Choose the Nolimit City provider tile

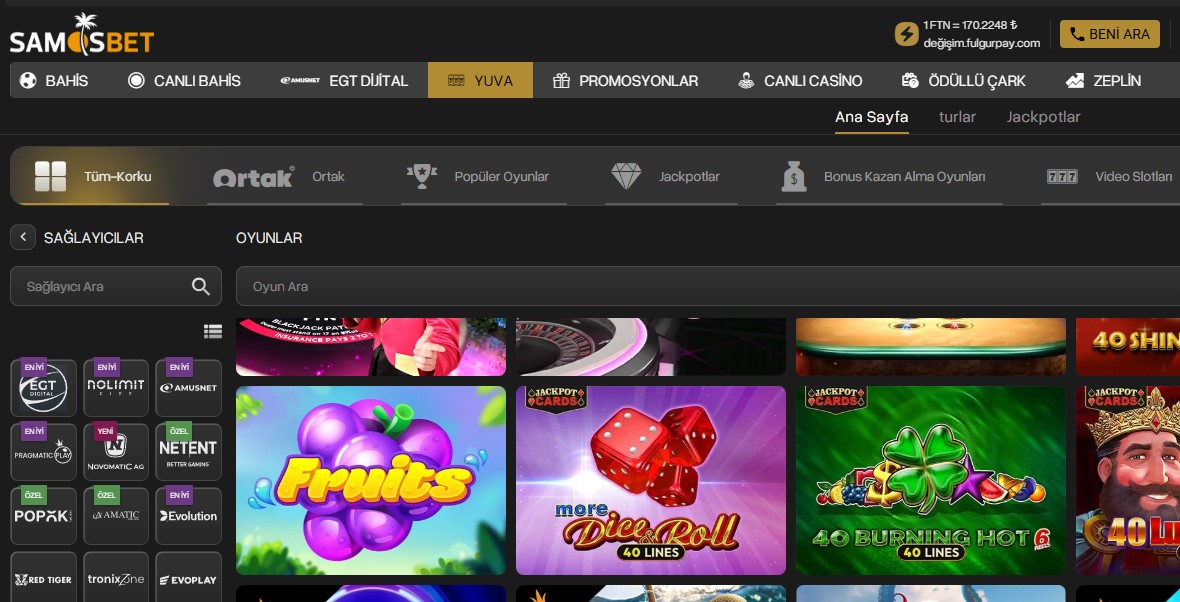[x=116, y=388]
